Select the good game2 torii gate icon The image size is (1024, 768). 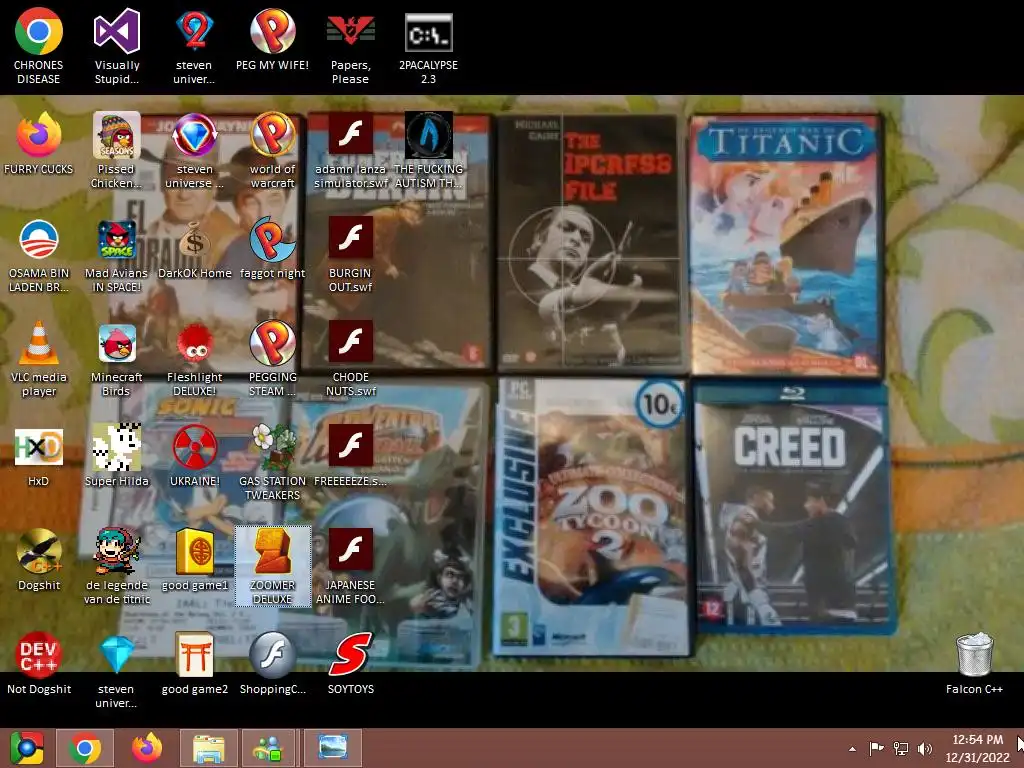pyautogui.click(x=195, y=664)
